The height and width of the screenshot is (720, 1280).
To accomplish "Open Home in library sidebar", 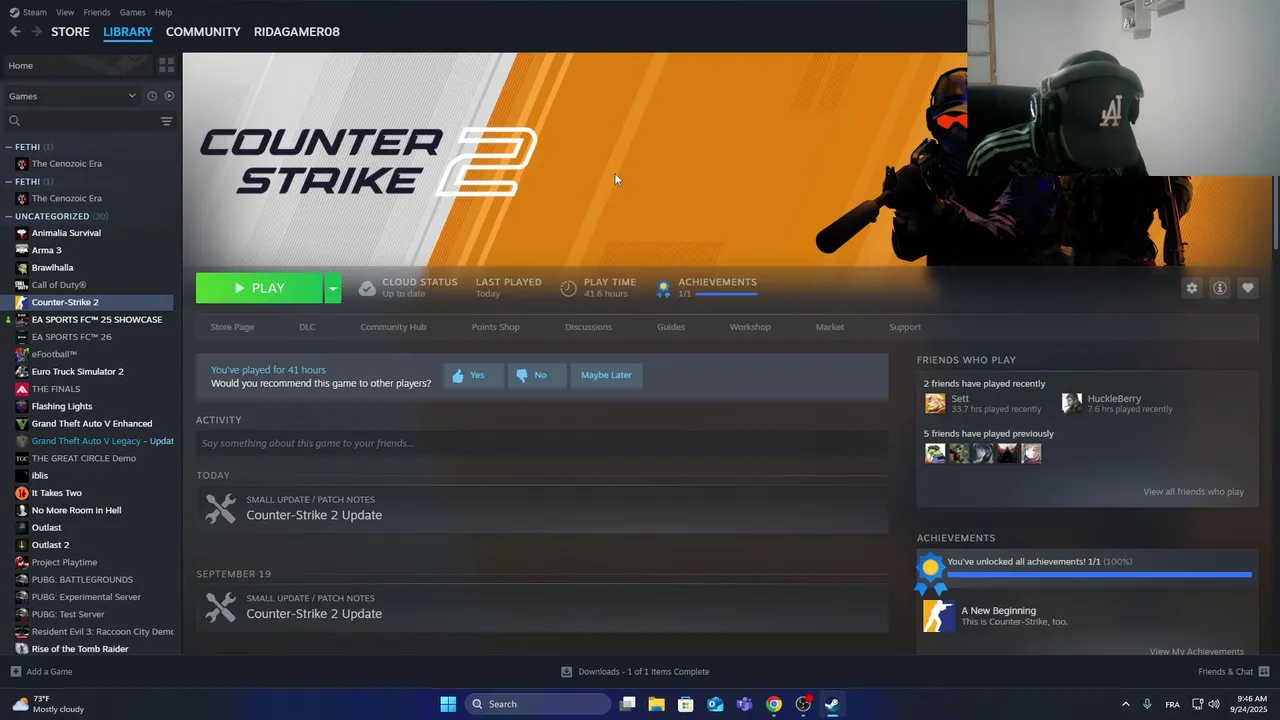I will (x=78, y=65).
